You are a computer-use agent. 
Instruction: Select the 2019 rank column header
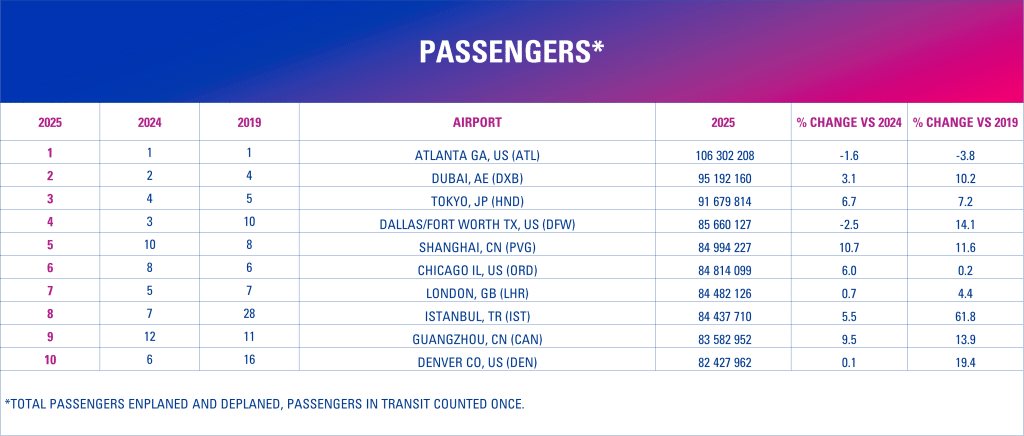point(249,122)
